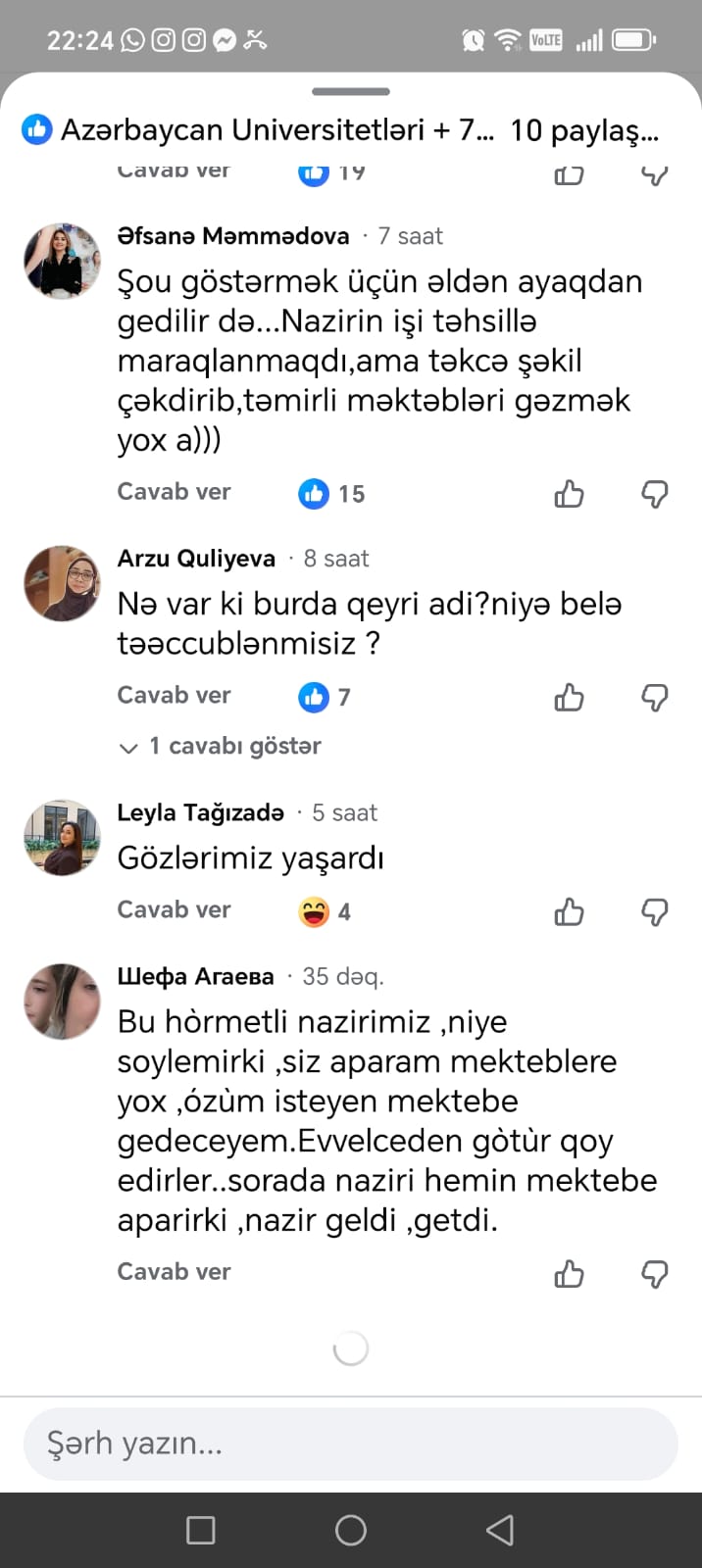The width and height of the screenshot is (702, 1568).
Task: Dislike Əfsanə Məmmədova's comment
Action: 654,494
